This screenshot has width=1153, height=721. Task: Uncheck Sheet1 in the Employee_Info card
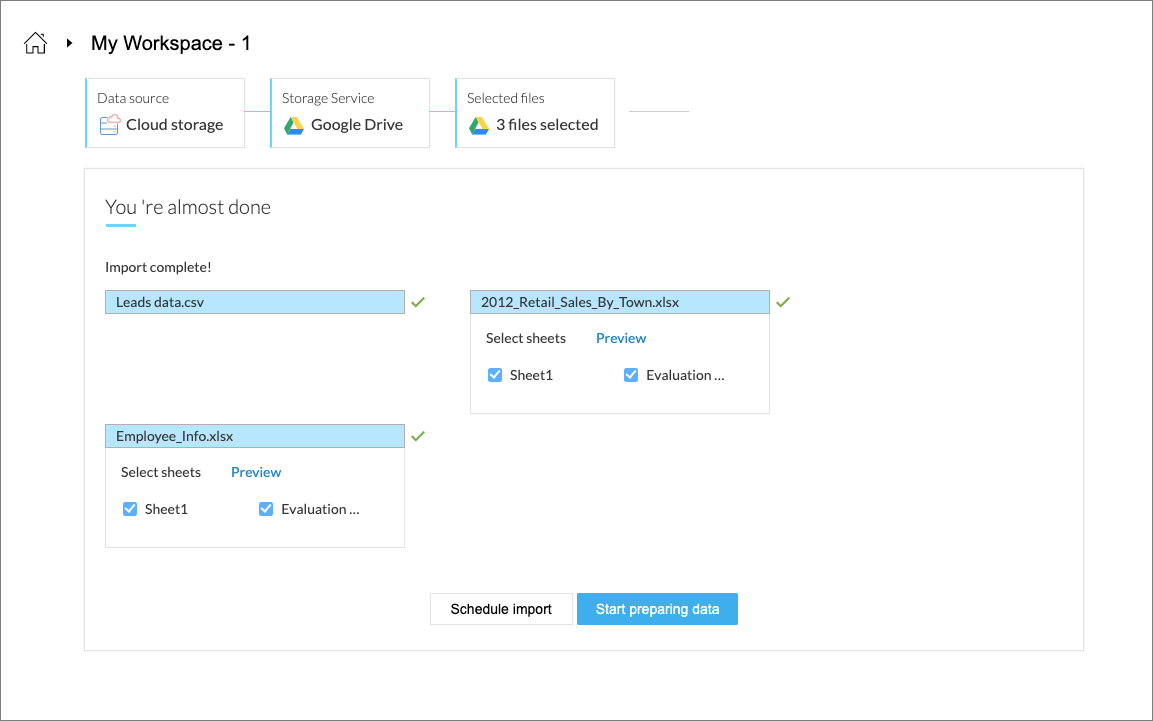(130, 508)
